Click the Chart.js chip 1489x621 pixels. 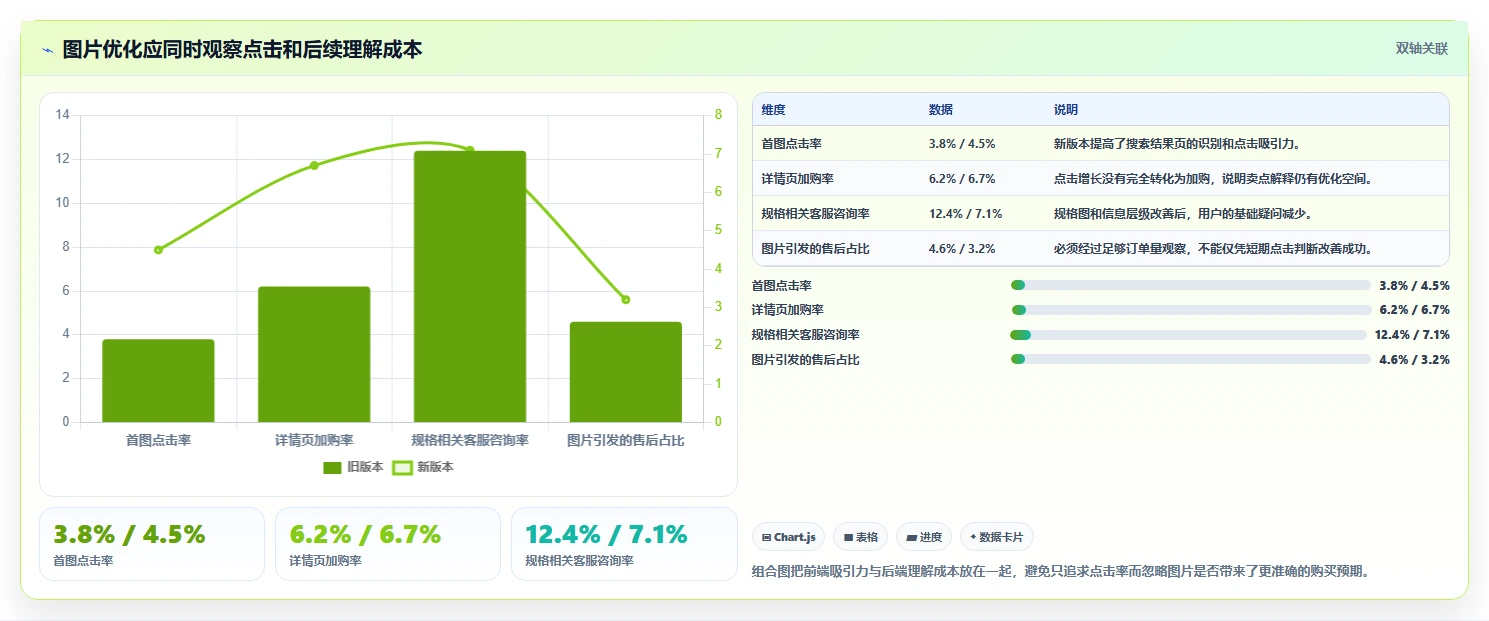pyautogui.click(x=789, y=537)
